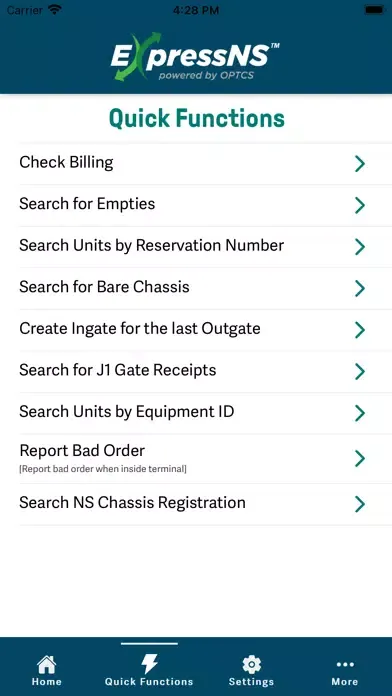Tap the Quick Functions lightning bolt icon
Screen dimensions: 392x696
tap(149, 664)
